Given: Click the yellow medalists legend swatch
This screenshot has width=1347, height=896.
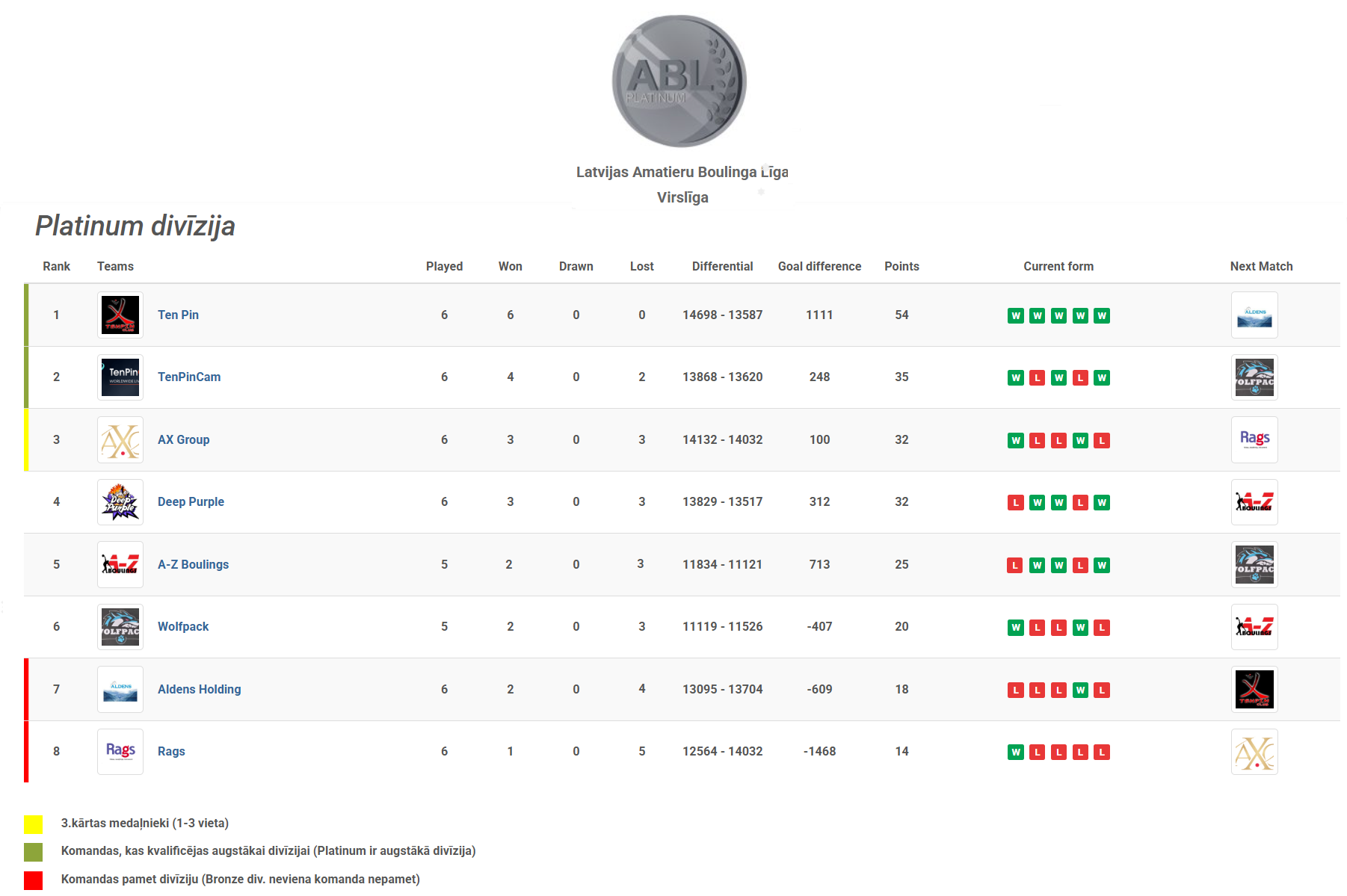Looking at the screenshot, I should tap(34, 824).
